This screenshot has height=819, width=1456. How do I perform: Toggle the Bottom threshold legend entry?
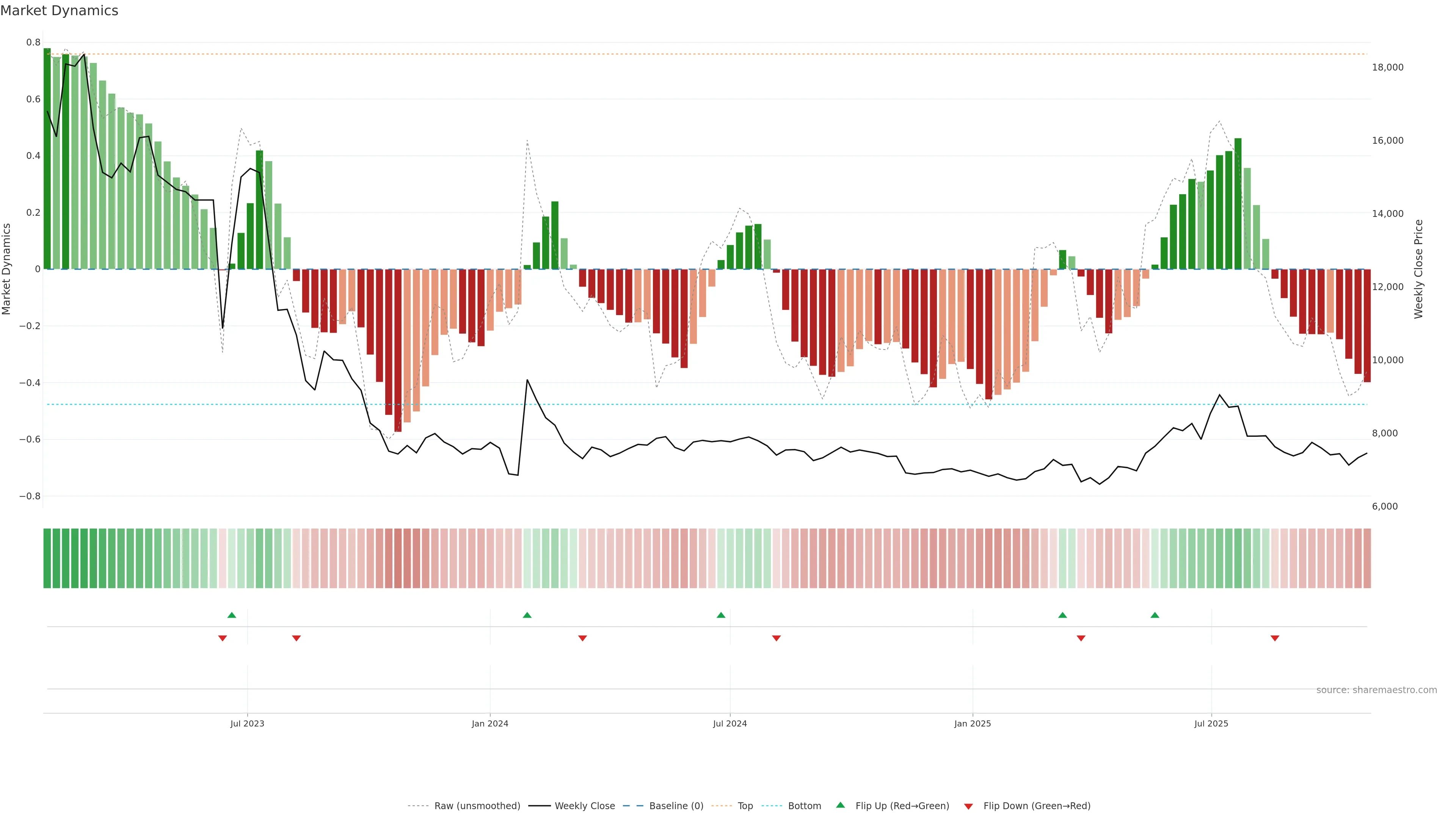pyautogui.click(x=804, y=806)
